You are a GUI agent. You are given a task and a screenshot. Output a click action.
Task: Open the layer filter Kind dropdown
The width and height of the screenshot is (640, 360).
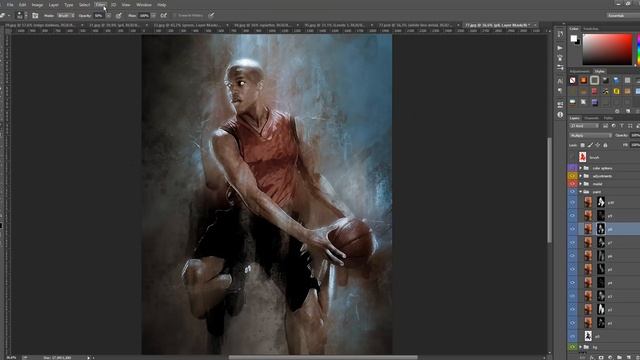(584, 126)
